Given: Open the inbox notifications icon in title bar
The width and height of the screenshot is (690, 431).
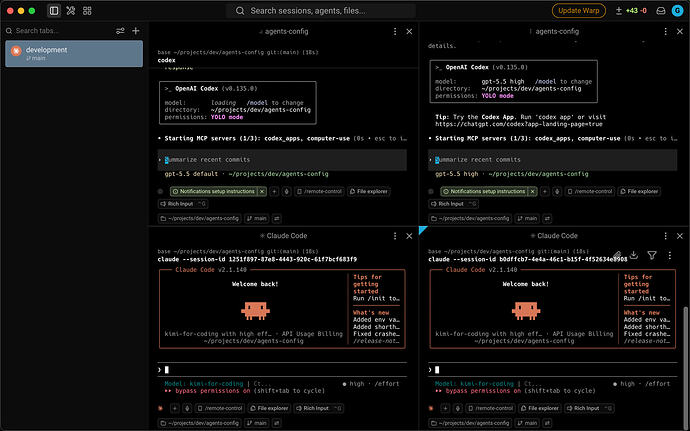Looking at the screenshot, I should point(661,11).
